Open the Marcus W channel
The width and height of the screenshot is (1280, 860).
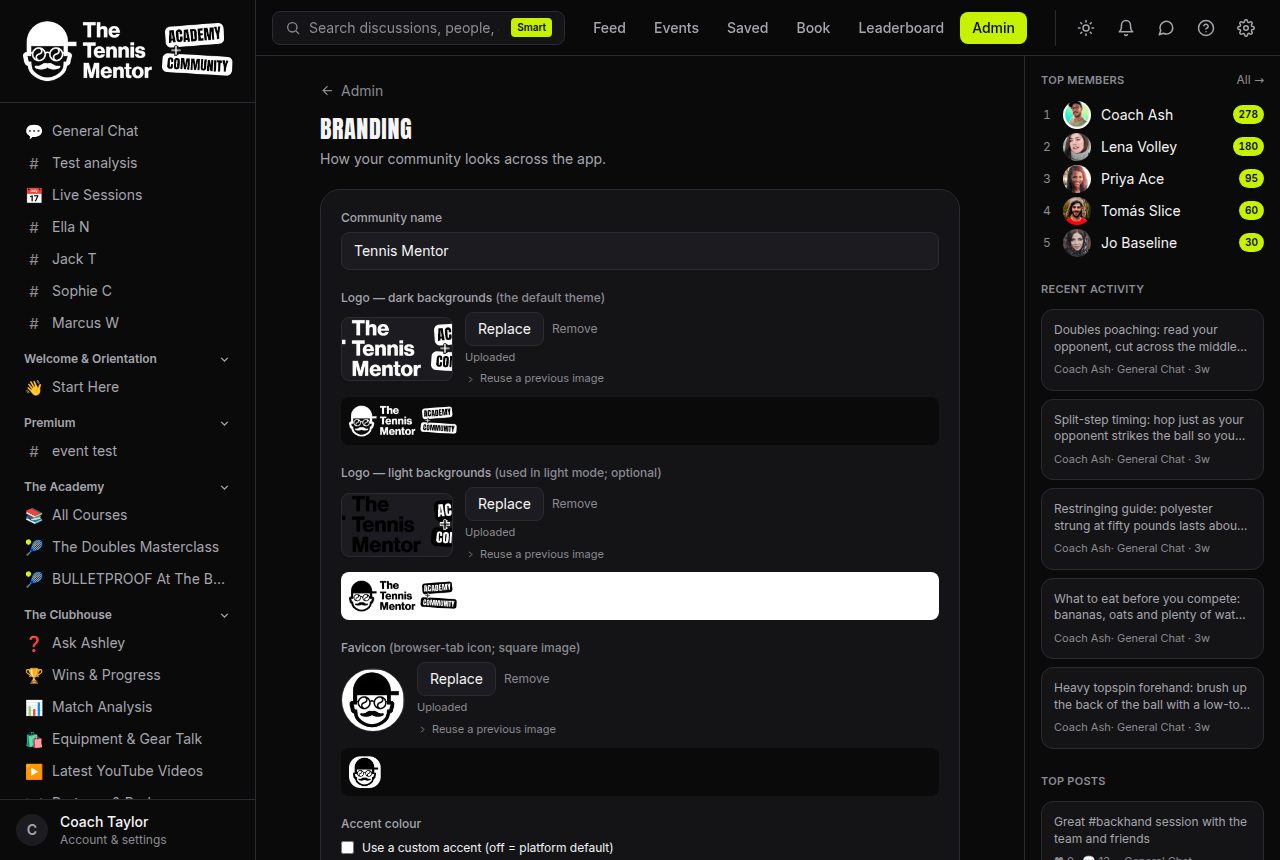click(127, 323)
